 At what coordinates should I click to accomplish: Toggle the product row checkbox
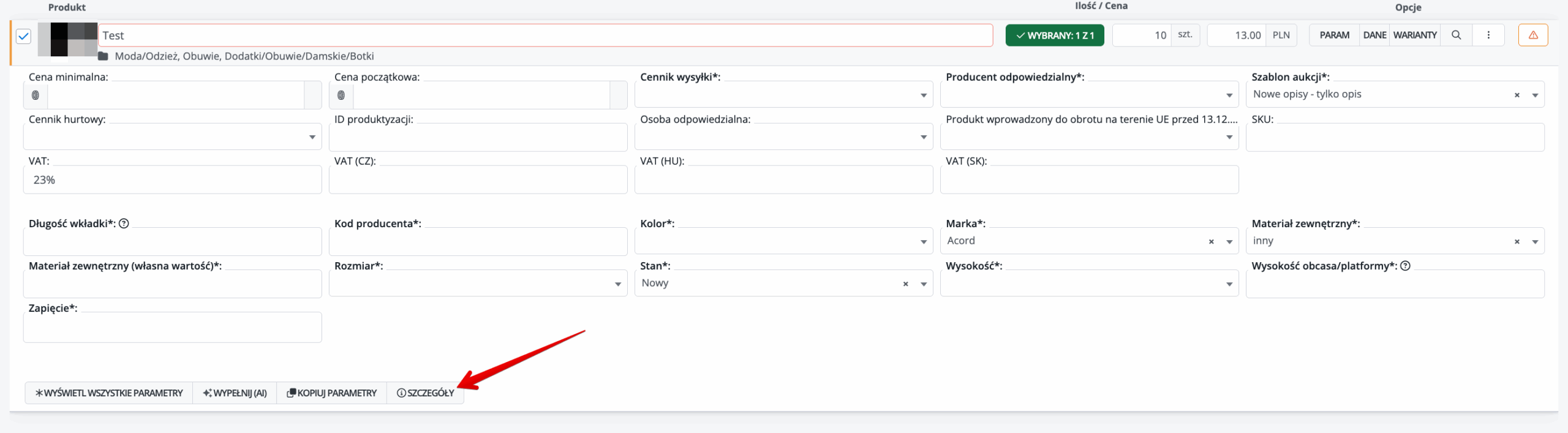point(23,36)
